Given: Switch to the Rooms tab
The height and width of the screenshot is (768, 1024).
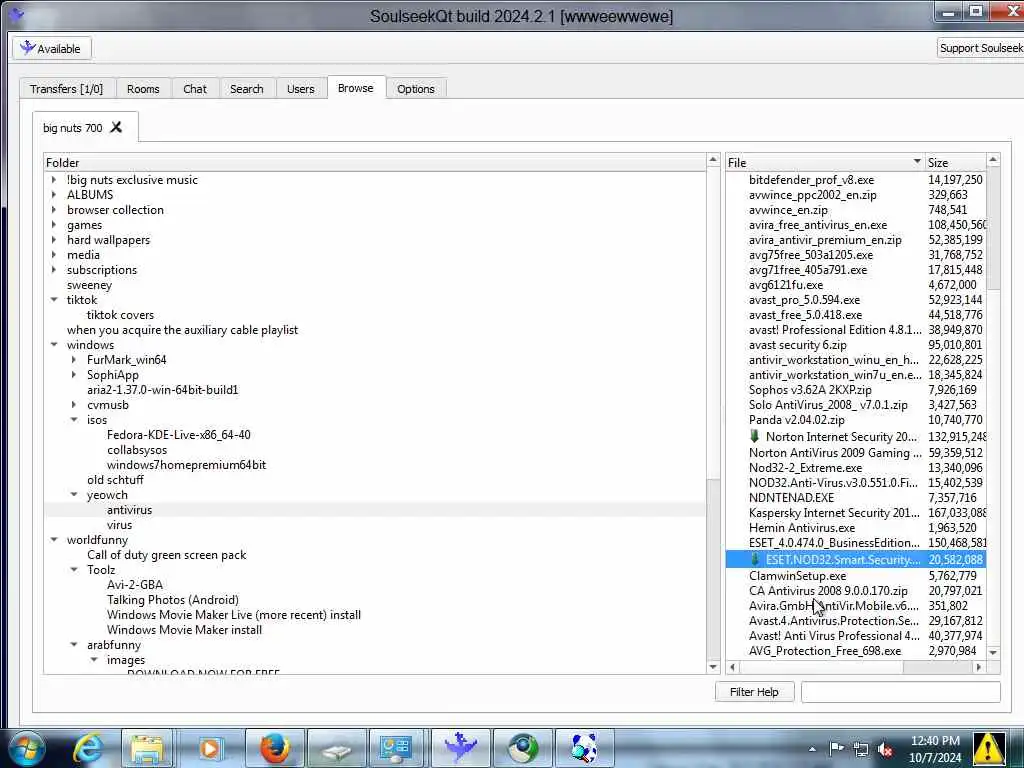Looking at the screenshot, I should coord(143,89).
